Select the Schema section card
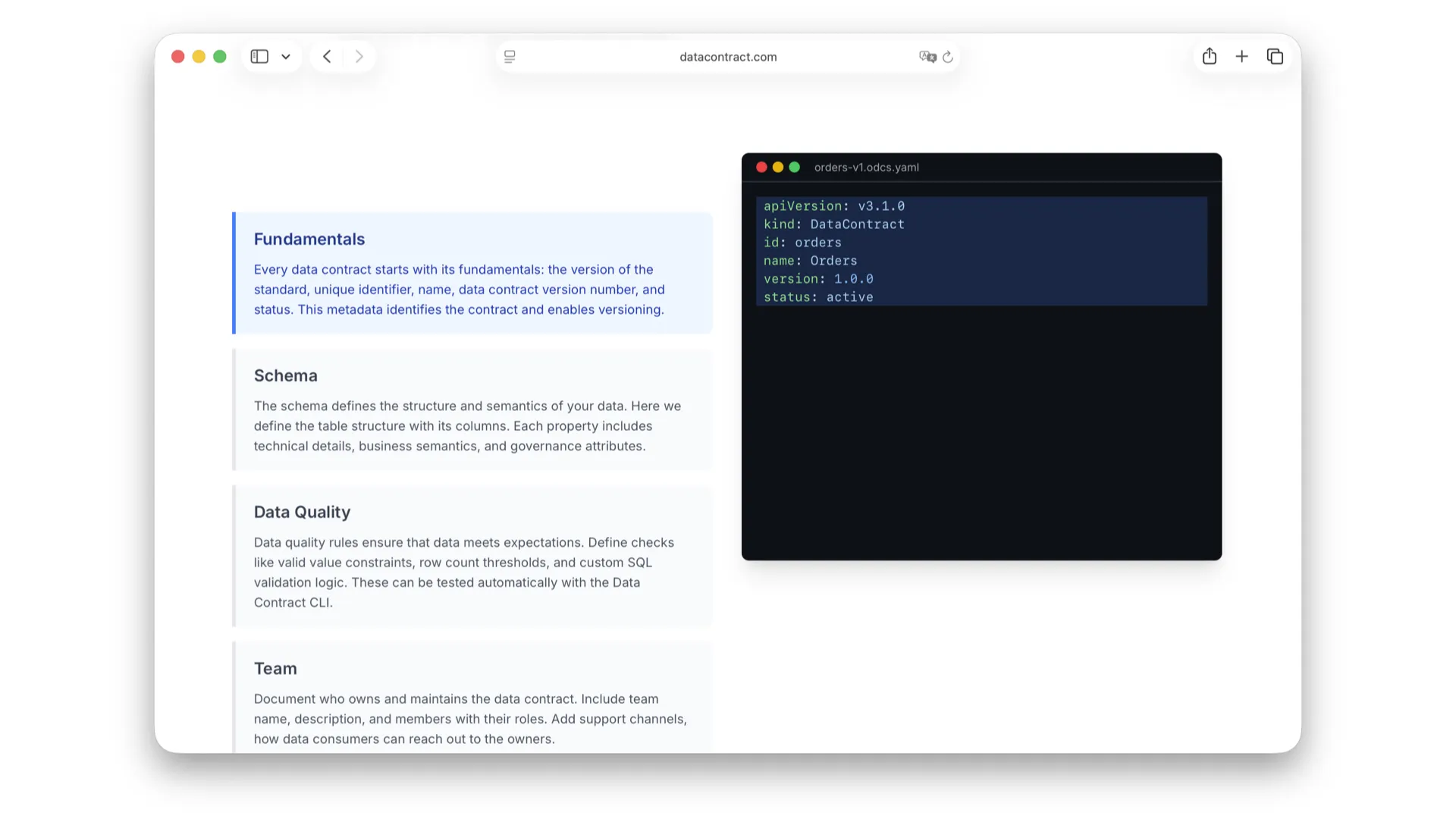Viewport: 1456px width, 819px height. click(x=472, y=409)
